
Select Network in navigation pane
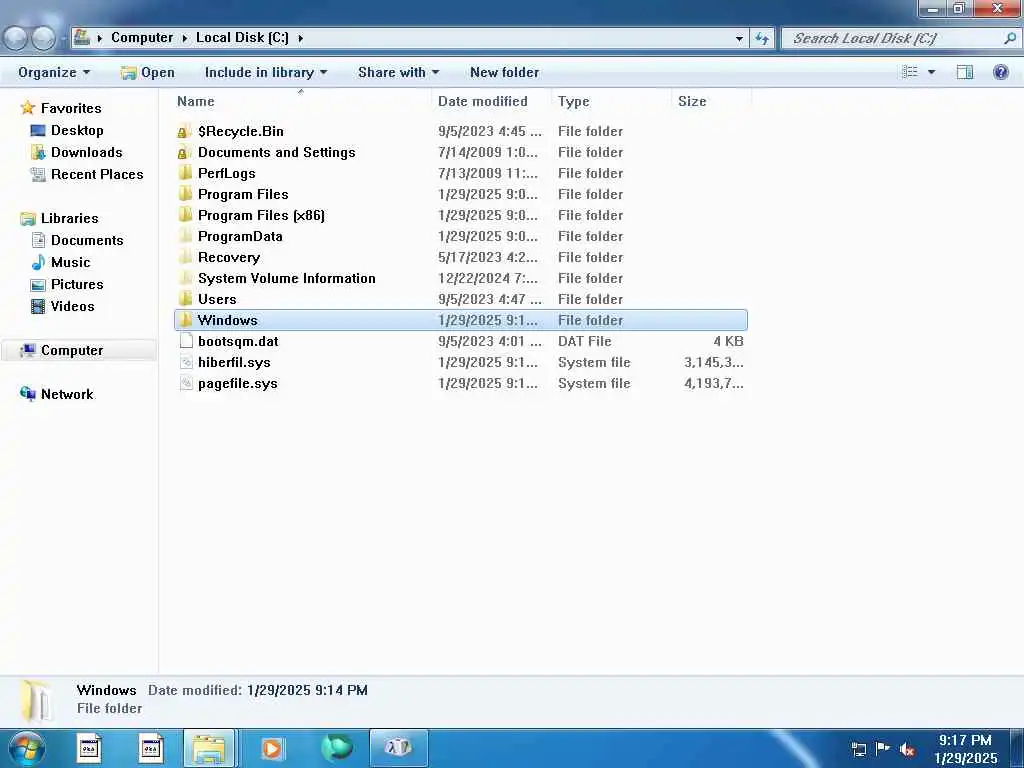click(x=67, y=394)
